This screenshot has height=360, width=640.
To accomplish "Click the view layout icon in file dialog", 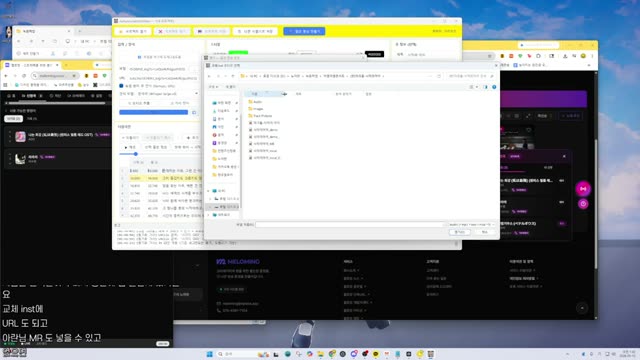I will pyautogui.click(x=471, y=87).
